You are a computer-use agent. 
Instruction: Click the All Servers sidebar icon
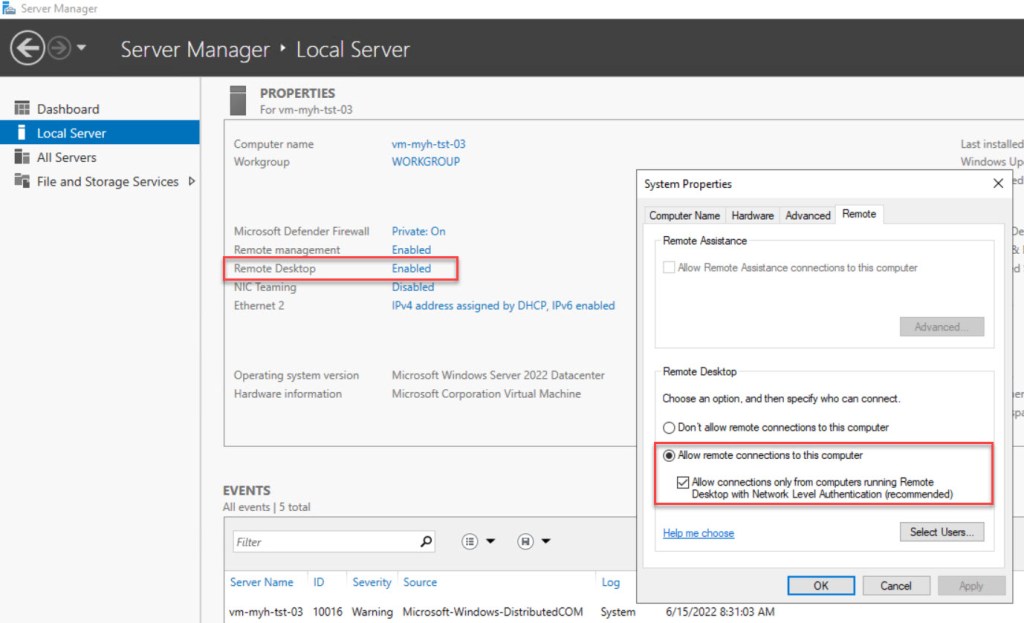tap(21, 157)
